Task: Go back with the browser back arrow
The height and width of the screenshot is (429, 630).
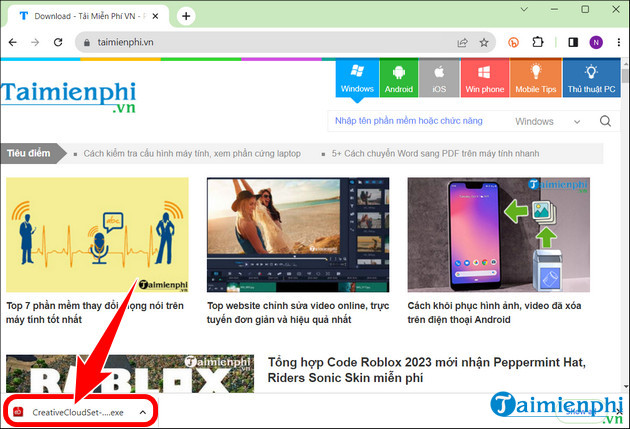Action: point(13,42)
